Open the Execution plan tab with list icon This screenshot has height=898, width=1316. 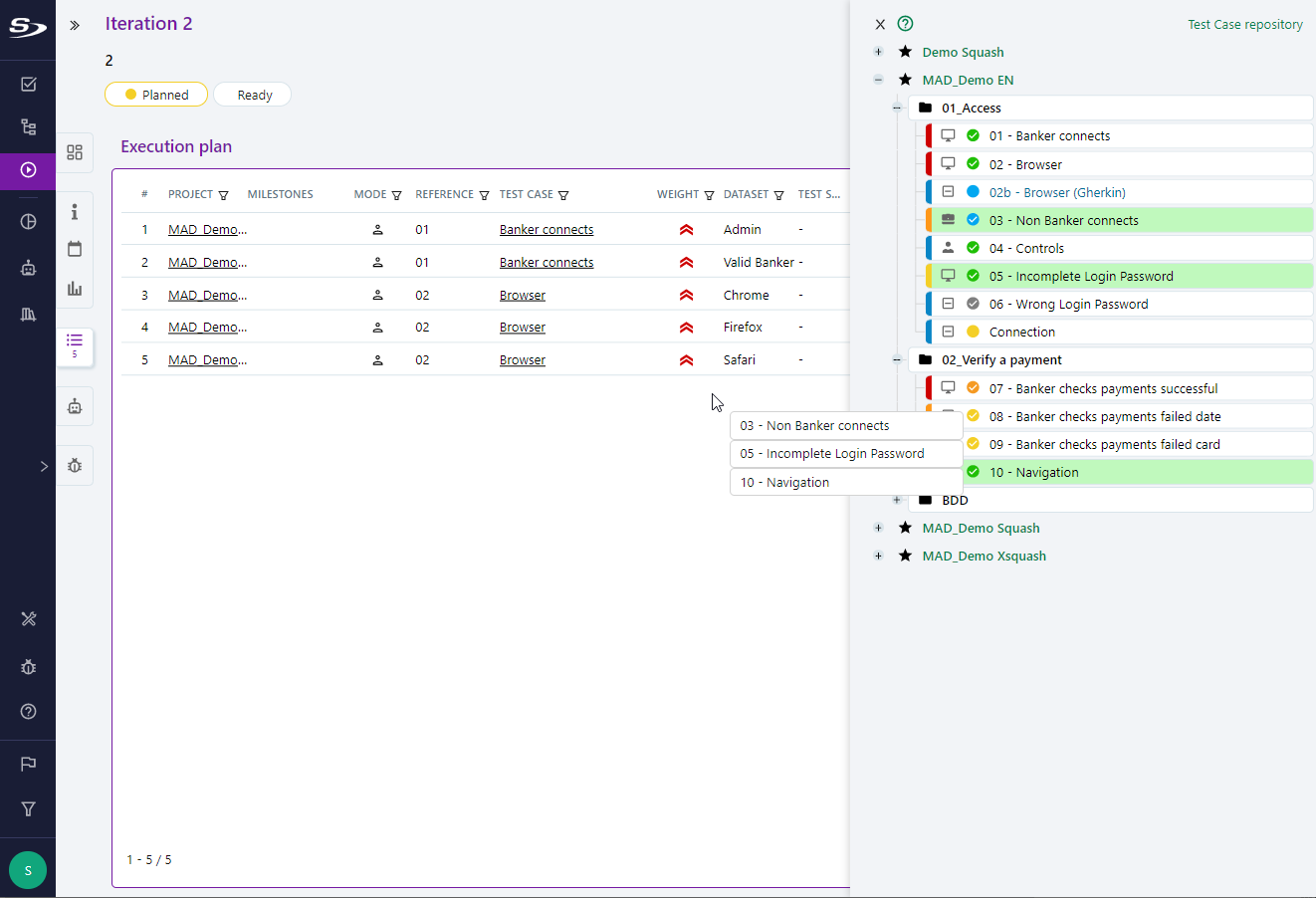75,345
